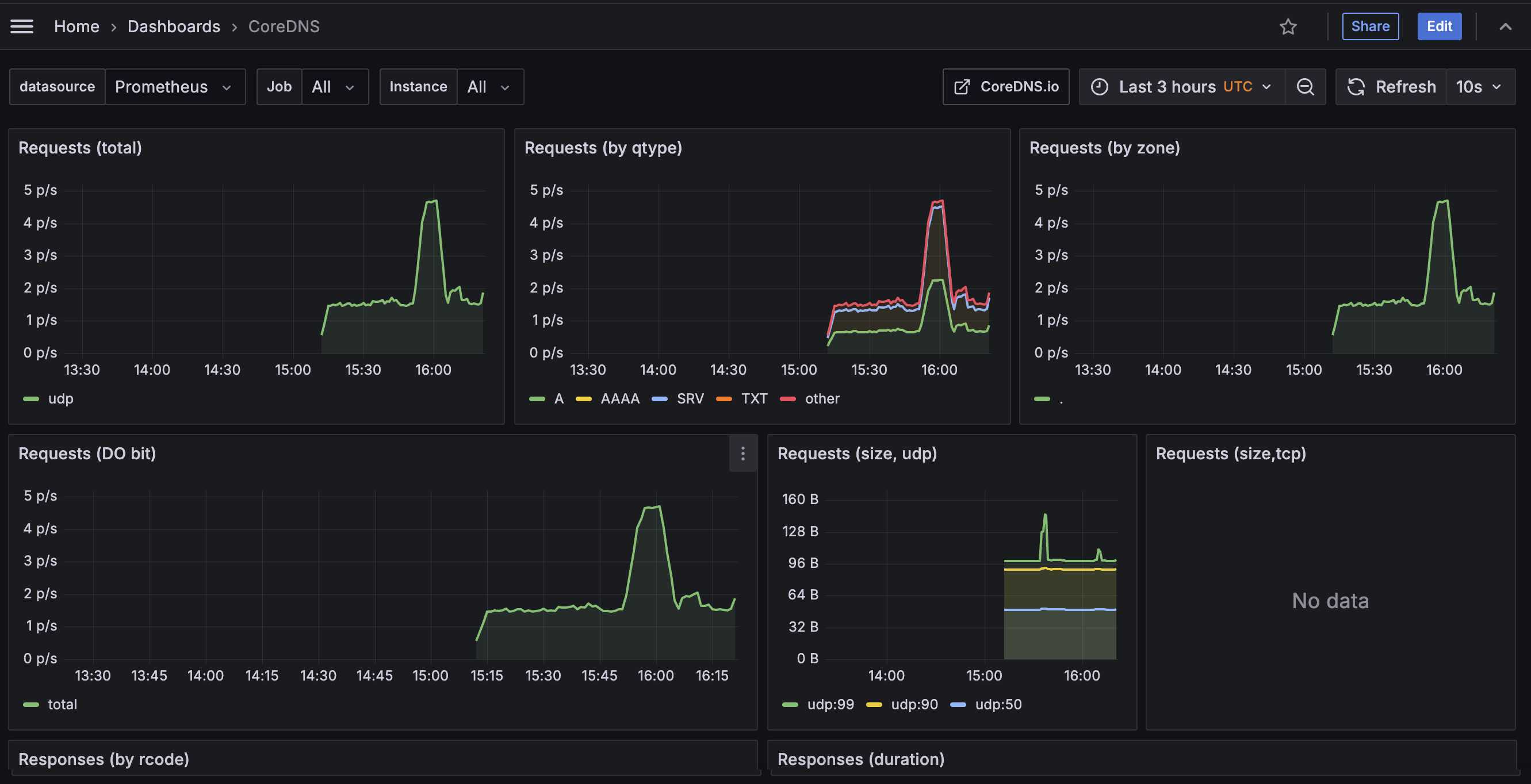Mark dashboard as favorite with star
The height and width of the screenshot is (784, 1531).
[1288, 26]
